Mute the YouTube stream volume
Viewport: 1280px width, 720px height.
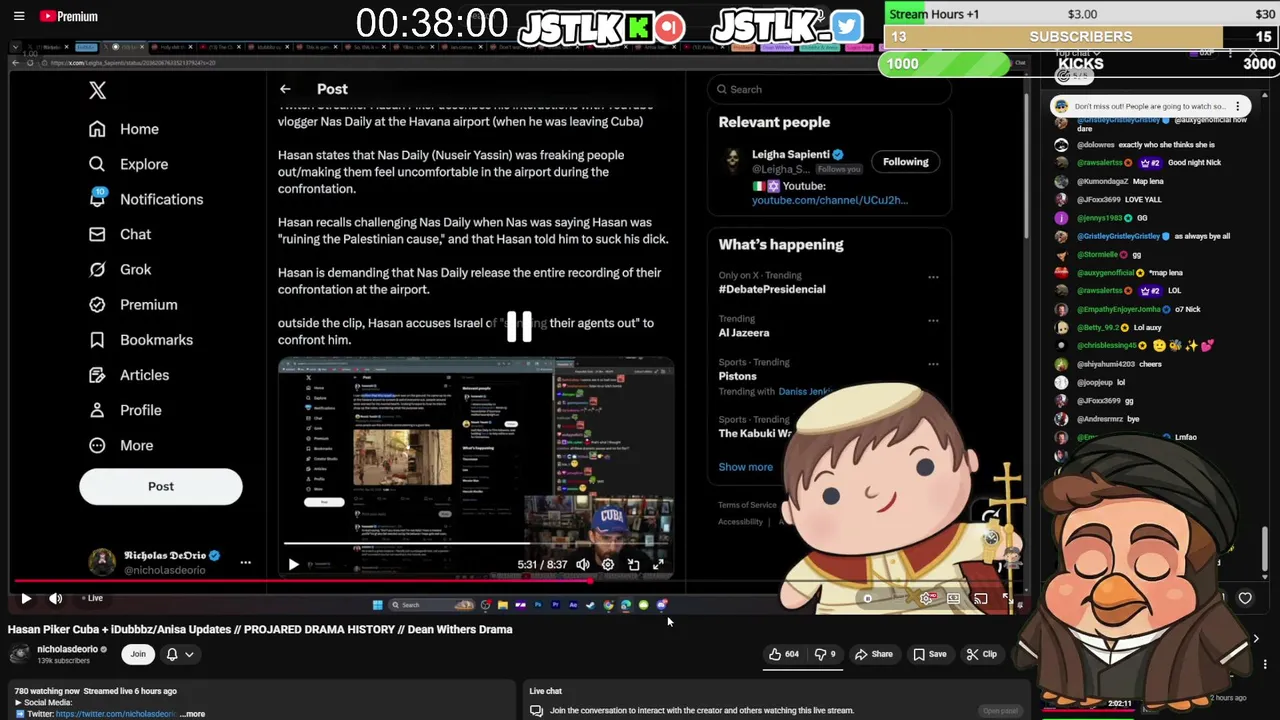[x=56, y=598]
